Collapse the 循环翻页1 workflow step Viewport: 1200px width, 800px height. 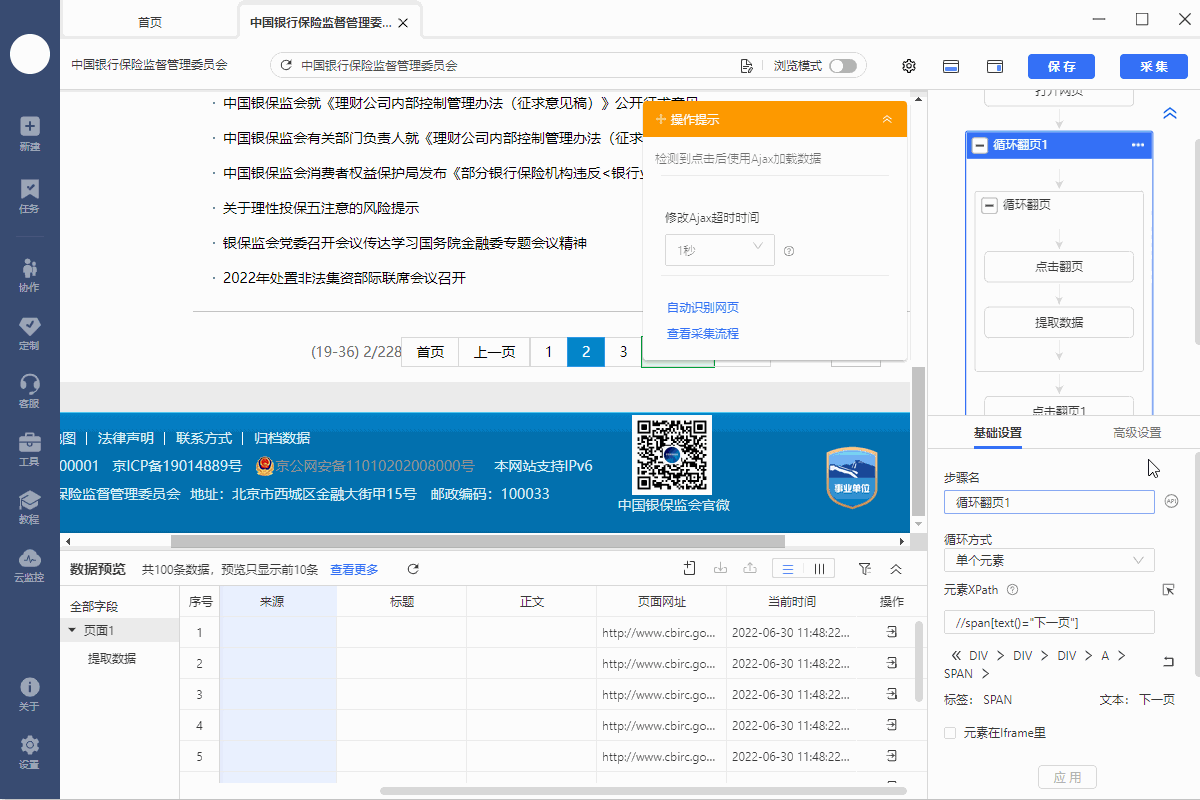pyautogui.click(x=979, y=145)
